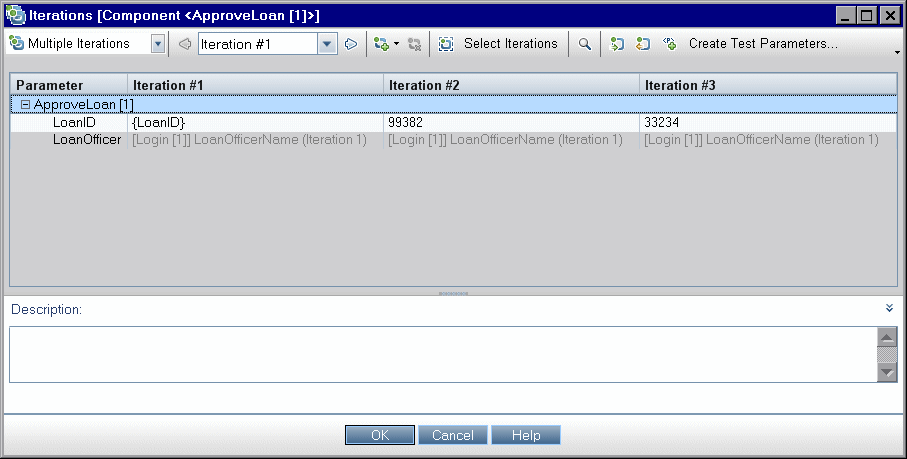Click the Delete Iteration icon
The image size is (907, 459).
pyautogui.click(x=414, y=44)
